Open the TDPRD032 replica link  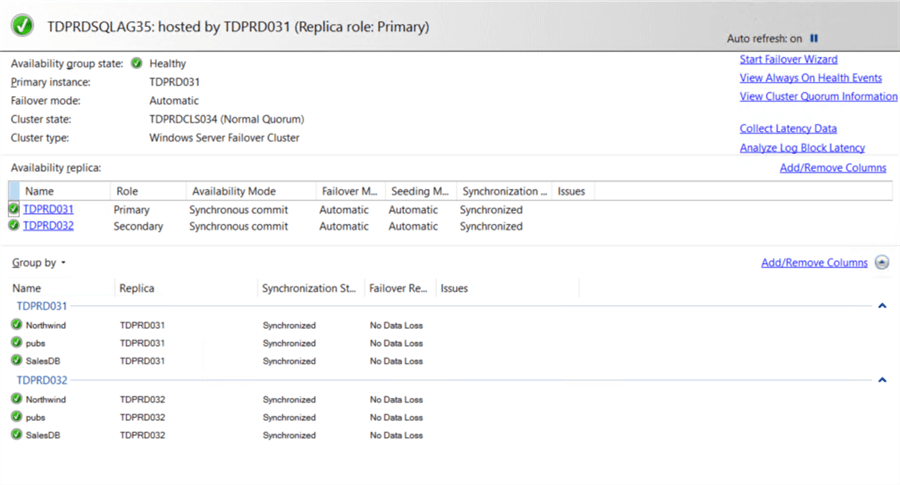[x=48, y=226]
